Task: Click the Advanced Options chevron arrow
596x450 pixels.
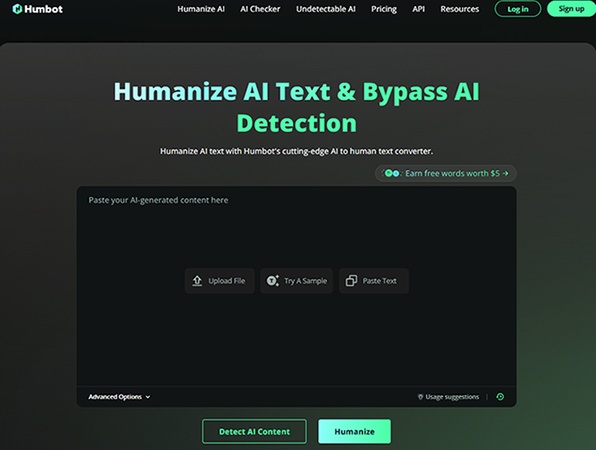Action: tap(148, 397)
